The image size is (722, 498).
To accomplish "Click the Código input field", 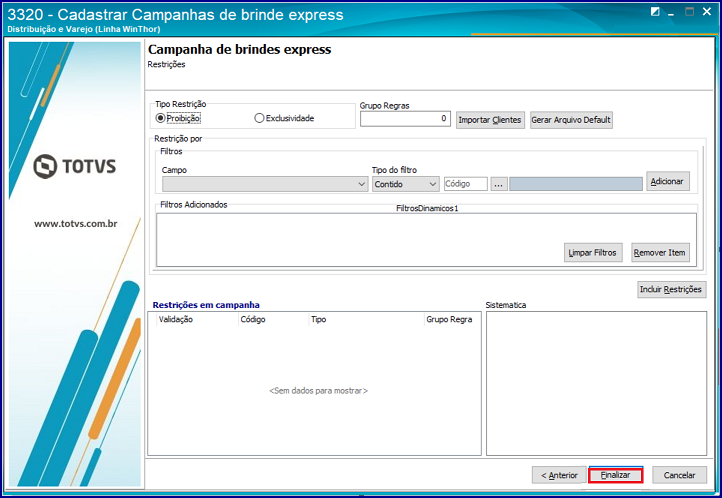I will (466, 184).
